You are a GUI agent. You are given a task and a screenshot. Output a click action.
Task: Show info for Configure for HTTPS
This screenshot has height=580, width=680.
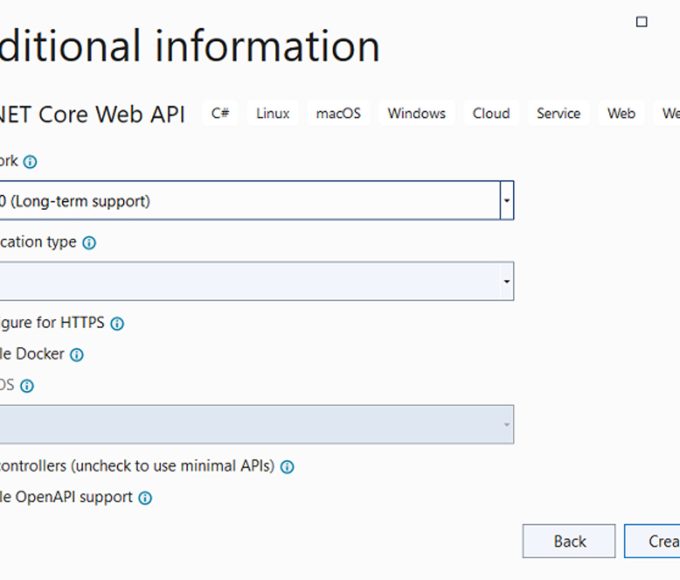click(x=117, y=324)
